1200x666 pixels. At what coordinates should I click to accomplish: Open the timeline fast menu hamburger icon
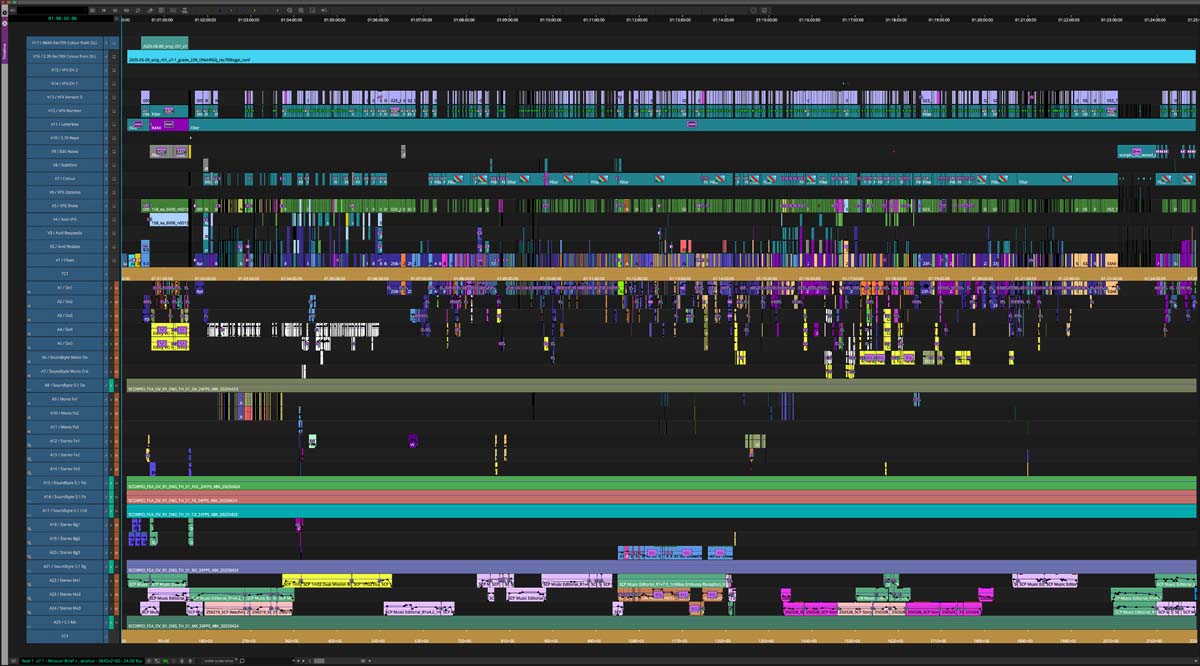(92, 10)
